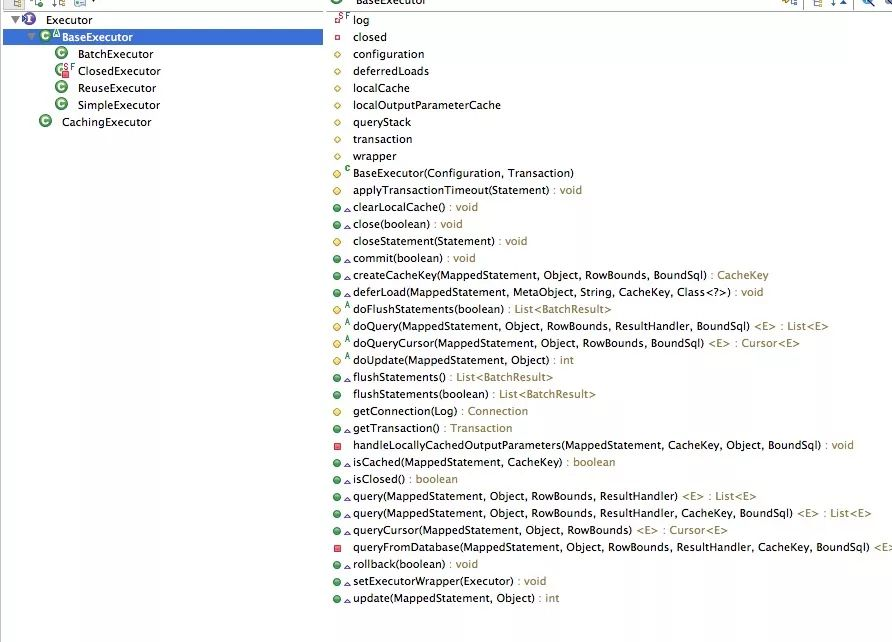892x642 pixels.
Task: Click the abstract method icon beside doFlushStatements
Action: pyautogui.click(x=337, y=310)
